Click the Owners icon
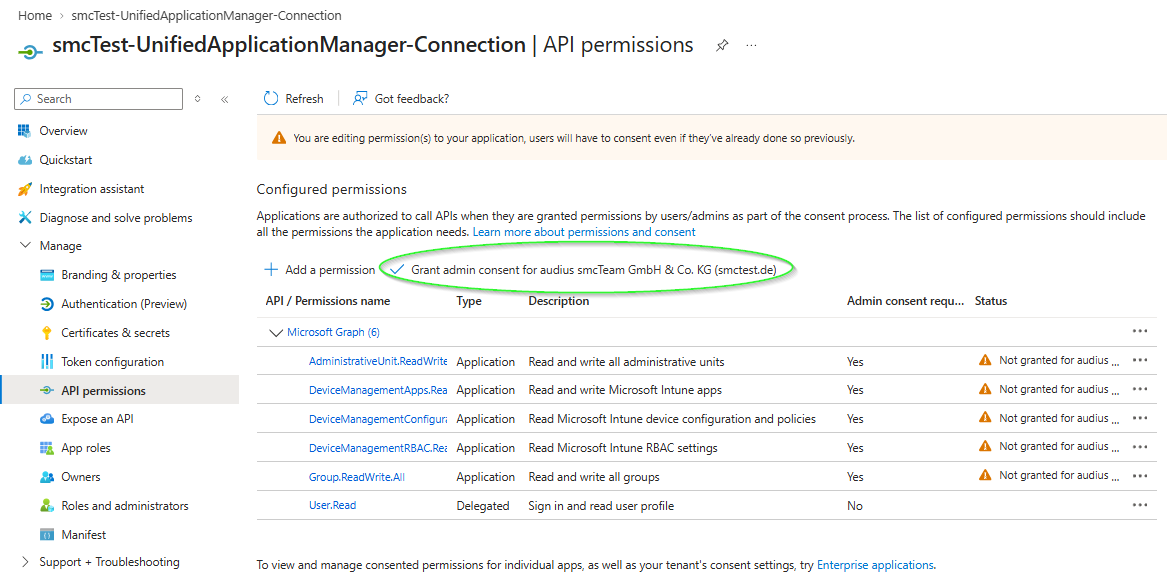The width and height of the screenshot is (1167, 587). click(47, 477)
